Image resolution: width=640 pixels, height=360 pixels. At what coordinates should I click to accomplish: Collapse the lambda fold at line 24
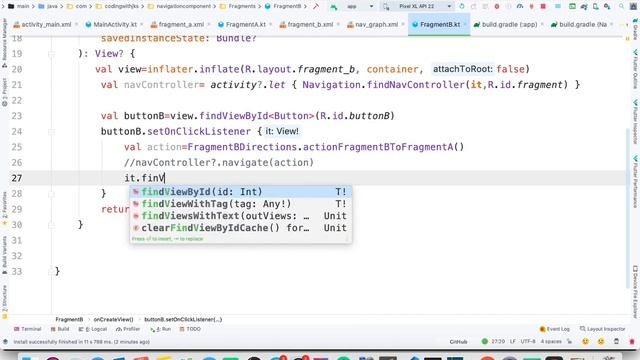click(x=51, y=131)
